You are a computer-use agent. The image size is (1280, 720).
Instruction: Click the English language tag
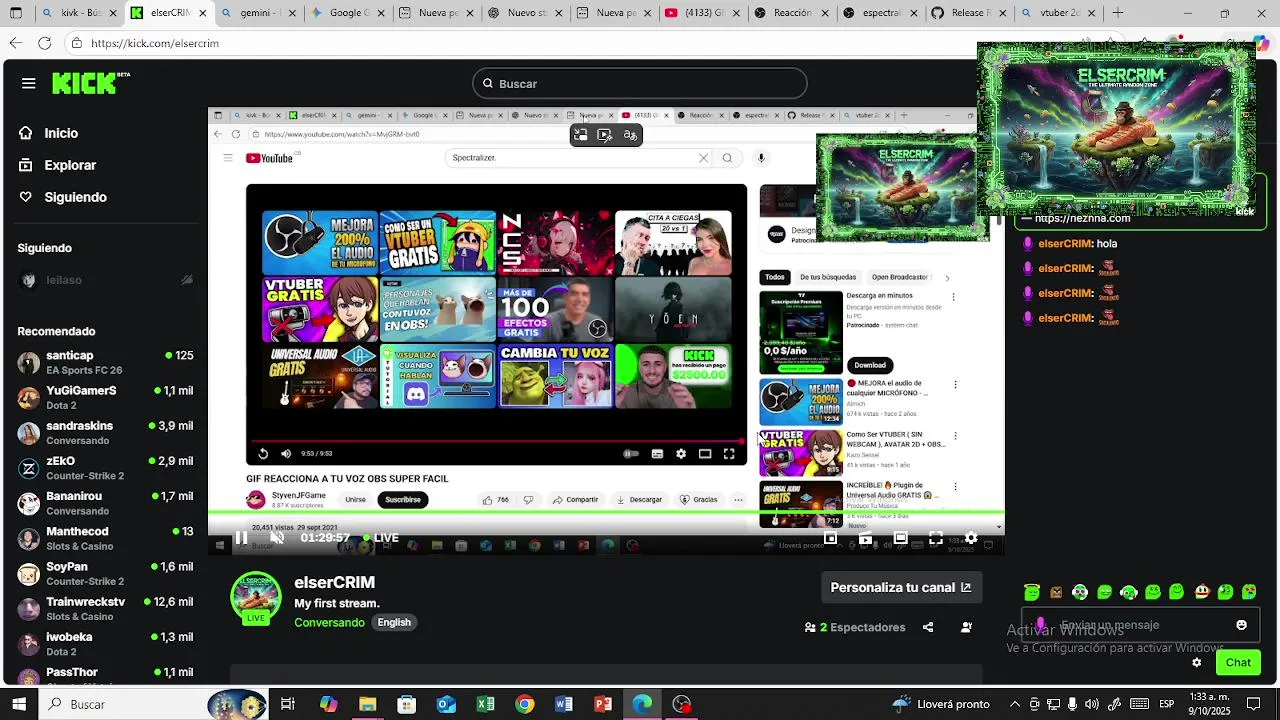click(x=394, y=622)
